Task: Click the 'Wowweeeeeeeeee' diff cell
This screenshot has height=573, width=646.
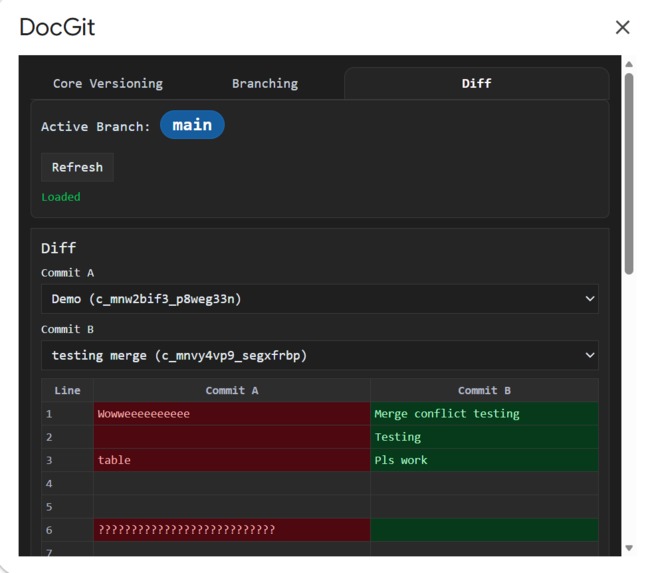Action: click(232, 414)
